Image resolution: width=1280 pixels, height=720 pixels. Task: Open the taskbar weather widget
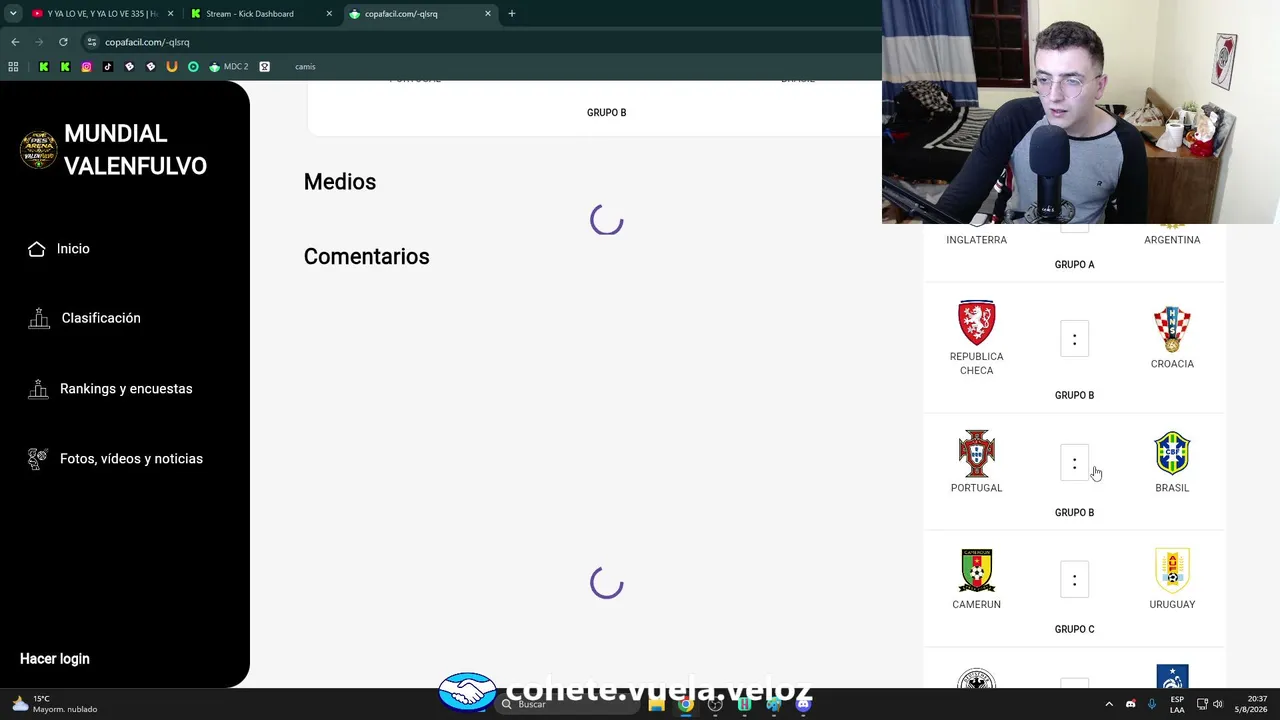[54, 704]
